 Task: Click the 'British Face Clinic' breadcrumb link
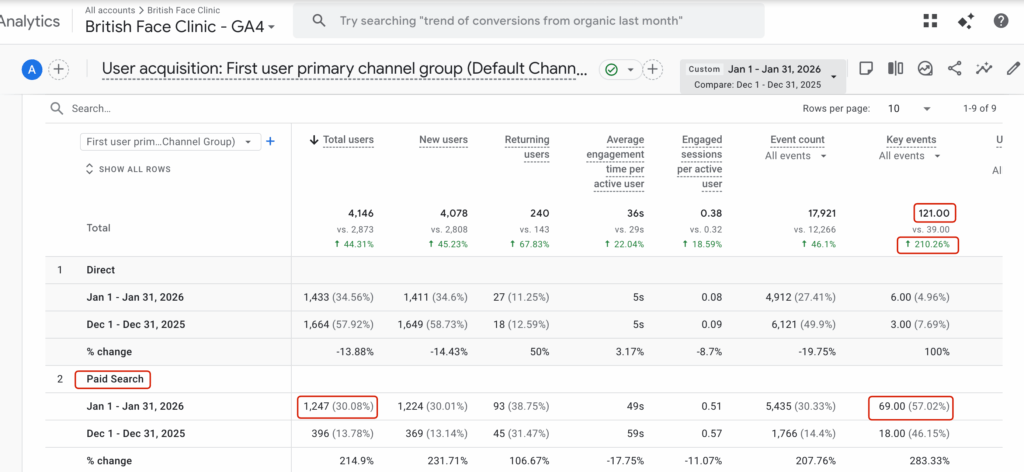184,10
